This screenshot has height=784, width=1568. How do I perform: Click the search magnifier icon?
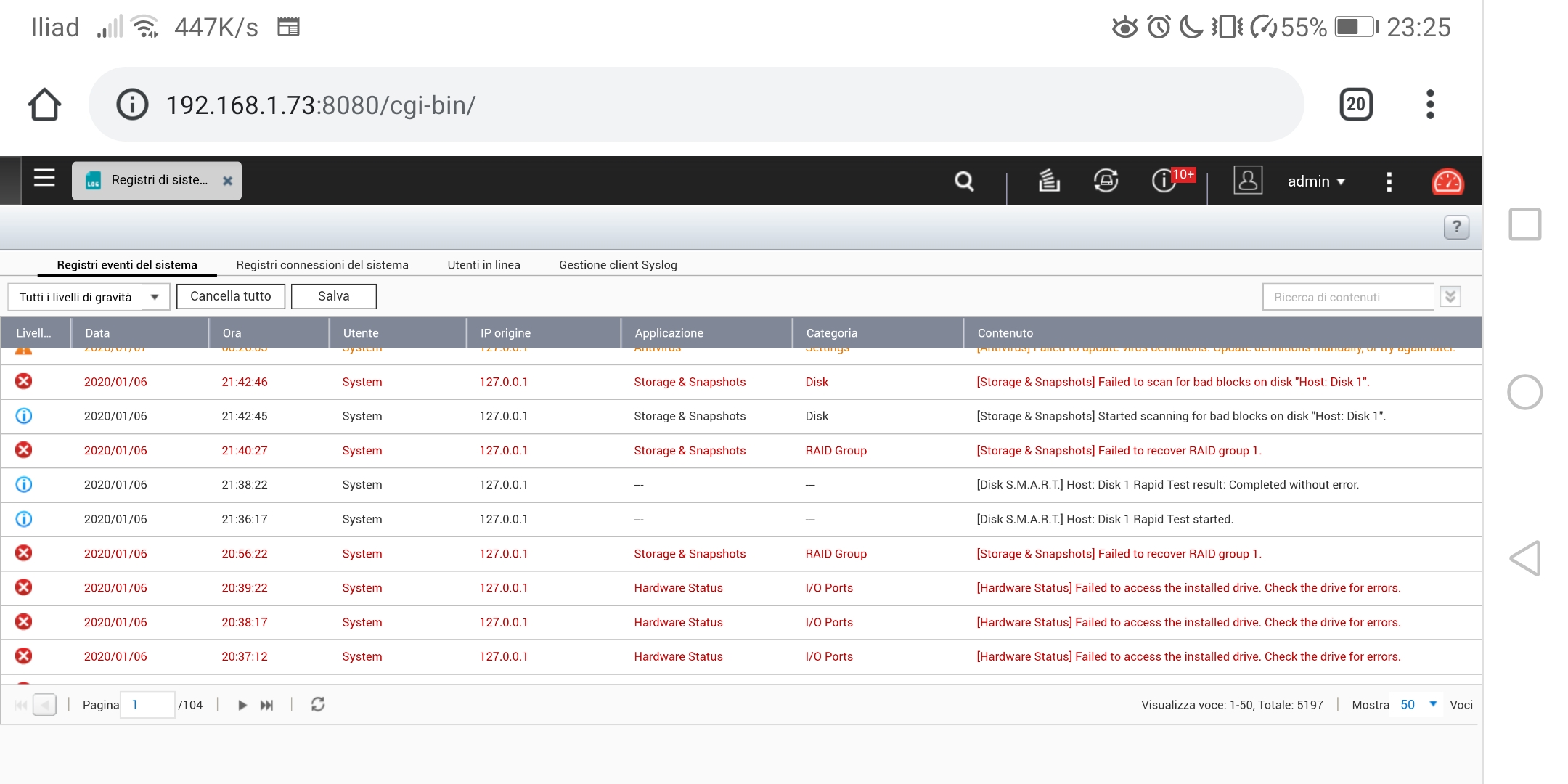964,181
